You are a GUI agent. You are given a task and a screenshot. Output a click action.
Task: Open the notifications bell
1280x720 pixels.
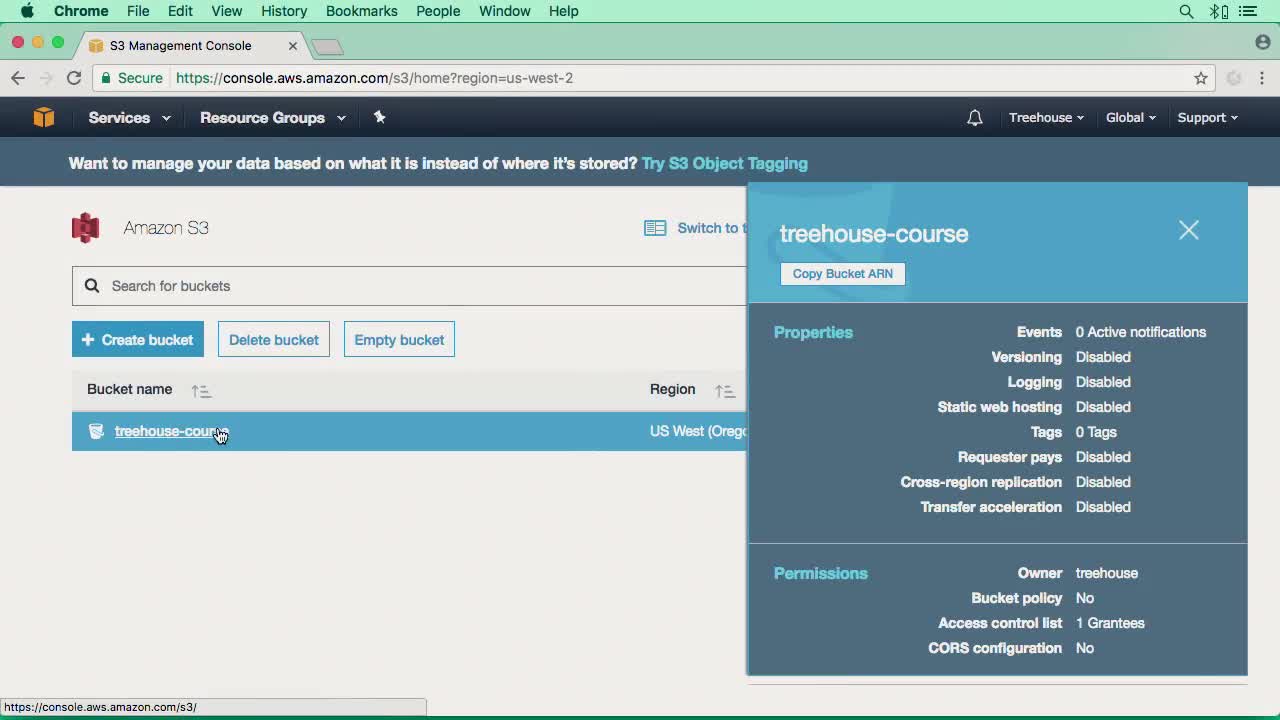pos(975,118)
